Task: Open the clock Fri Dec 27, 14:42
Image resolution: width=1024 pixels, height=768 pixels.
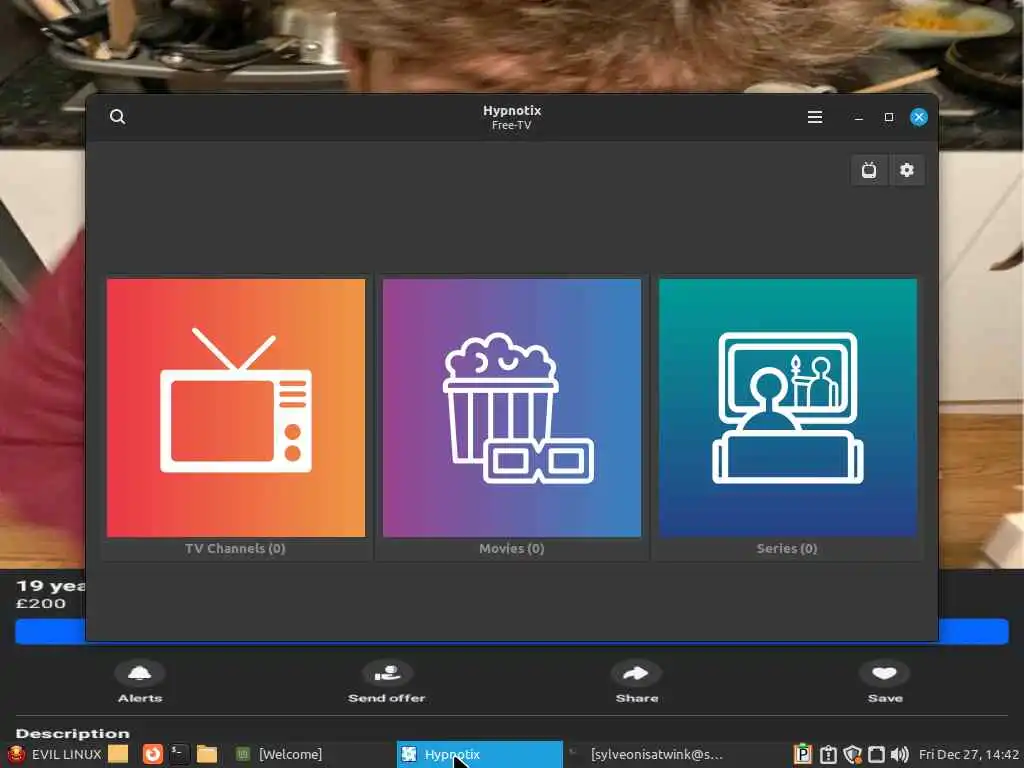Action: [969, 754]
